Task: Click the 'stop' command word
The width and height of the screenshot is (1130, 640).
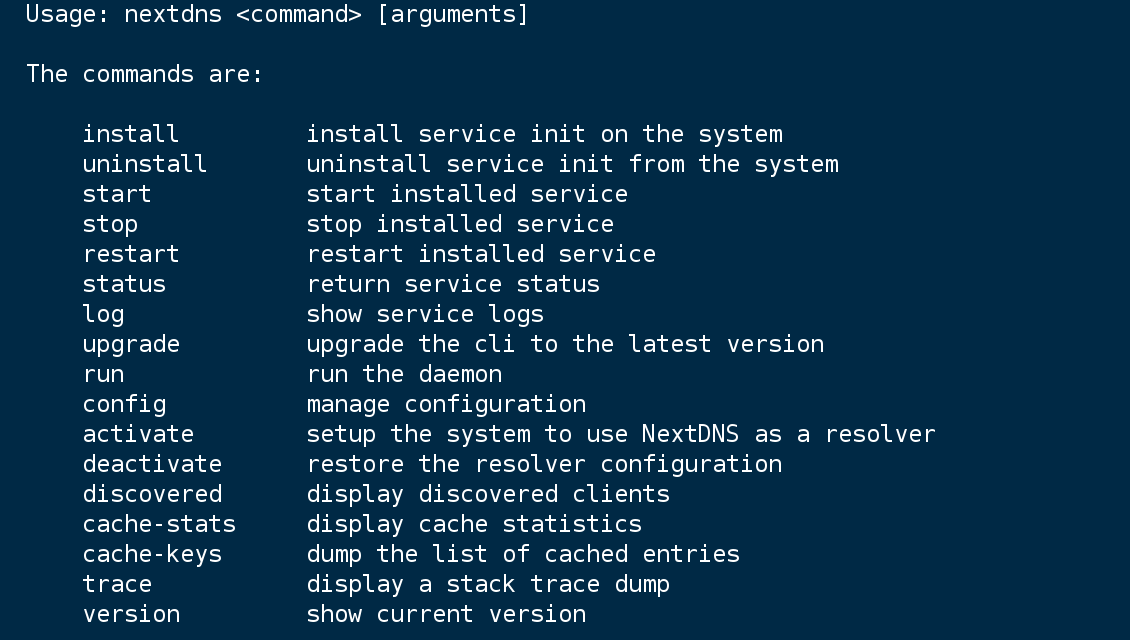Action: [x=110, y=224]
